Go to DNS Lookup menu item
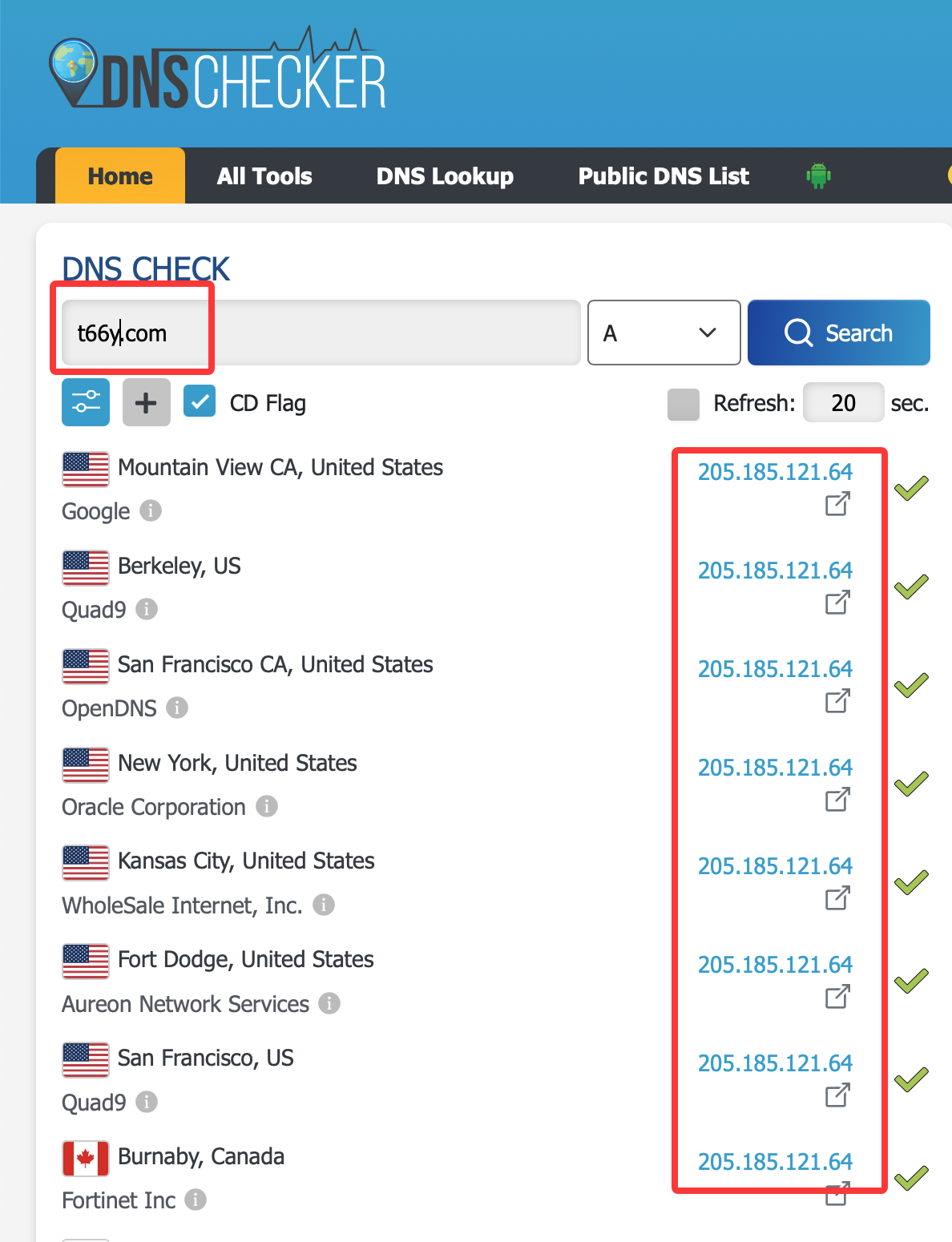 click(445, 176)
